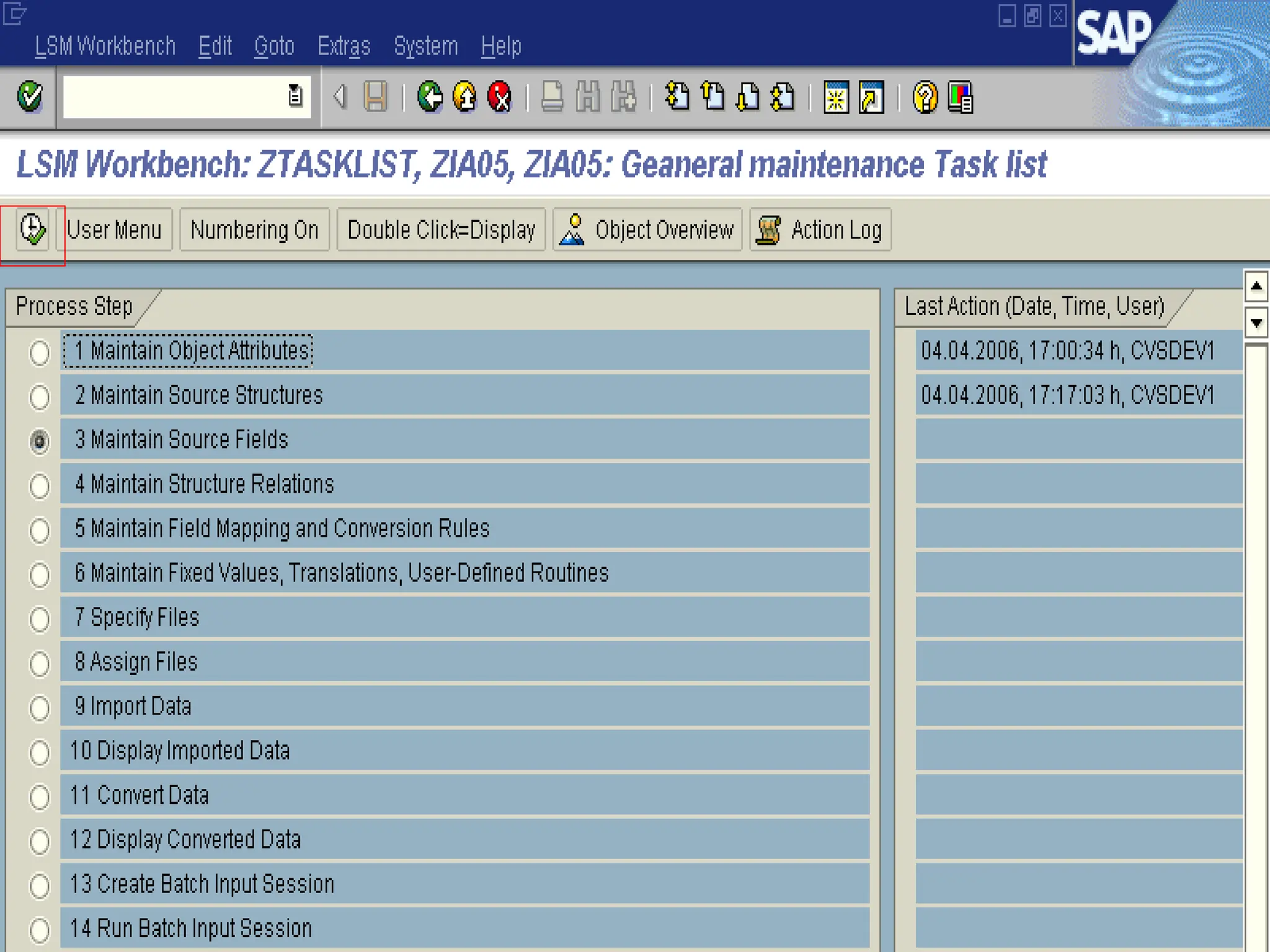The height and width of the screenshot is (952, 1270).
Task: Open the Goto menu
Action: click(x=273, y=46)
